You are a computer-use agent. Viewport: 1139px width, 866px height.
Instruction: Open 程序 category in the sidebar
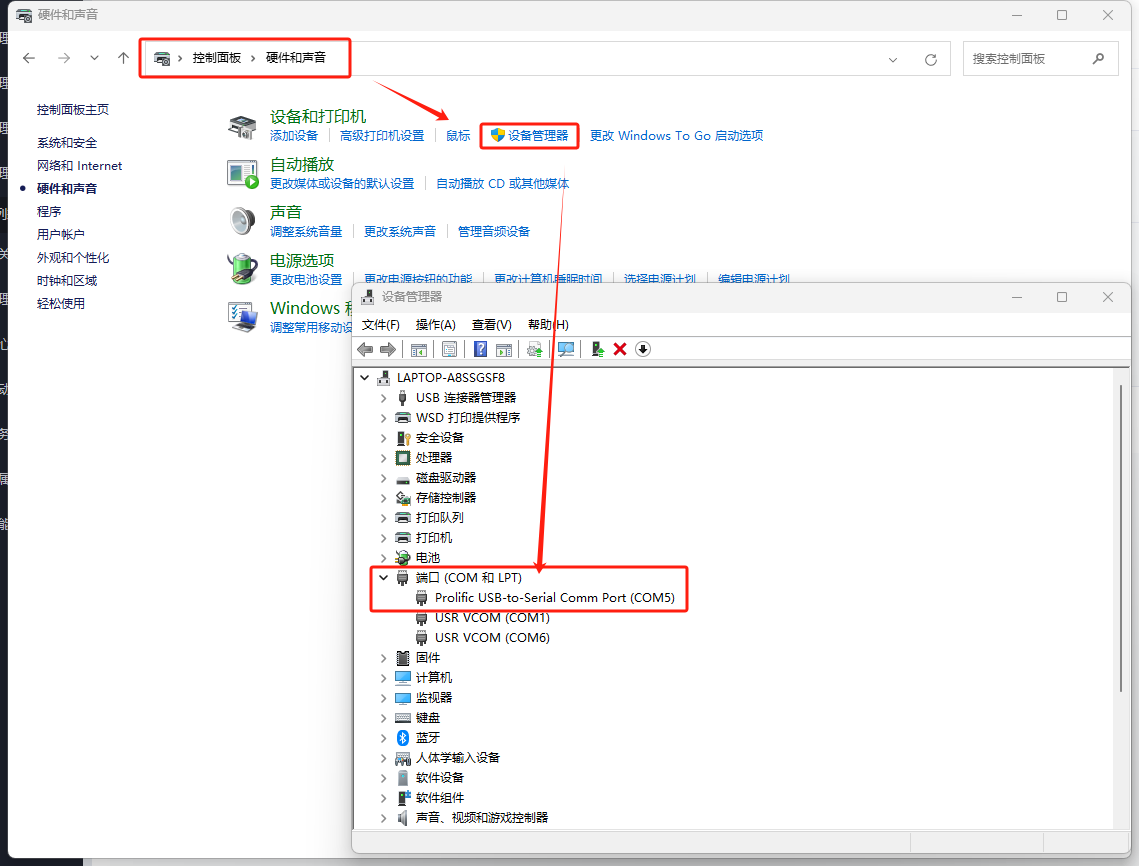coord(49,211)
